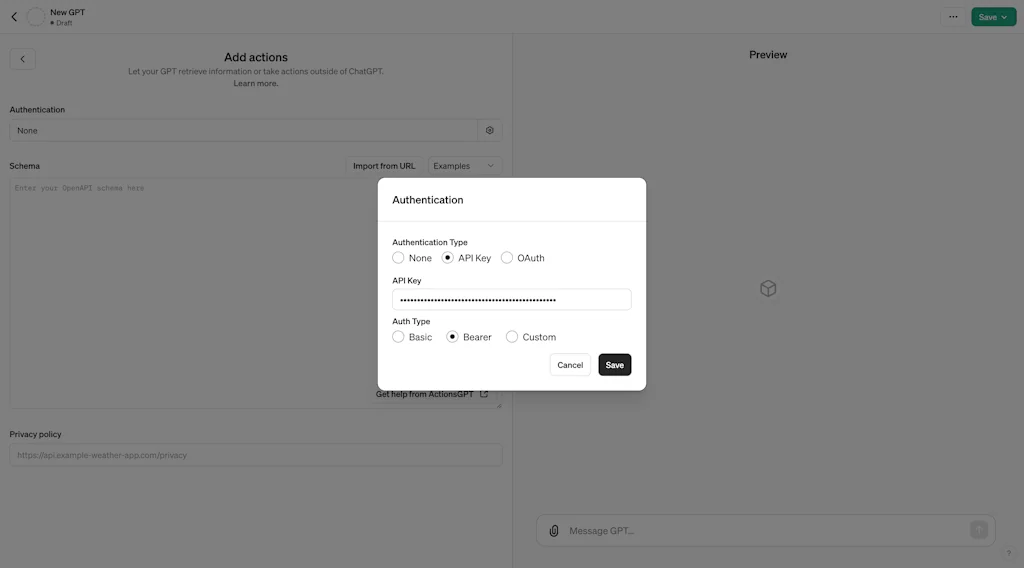This screenshot has height=568, width=1024.
Task: Open authentication settings gear icon
Action: point(490,131)
